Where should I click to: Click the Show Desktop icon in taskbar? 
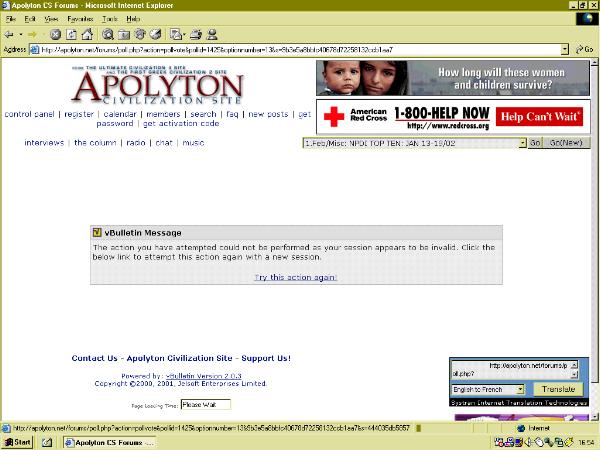click(47, 442)
